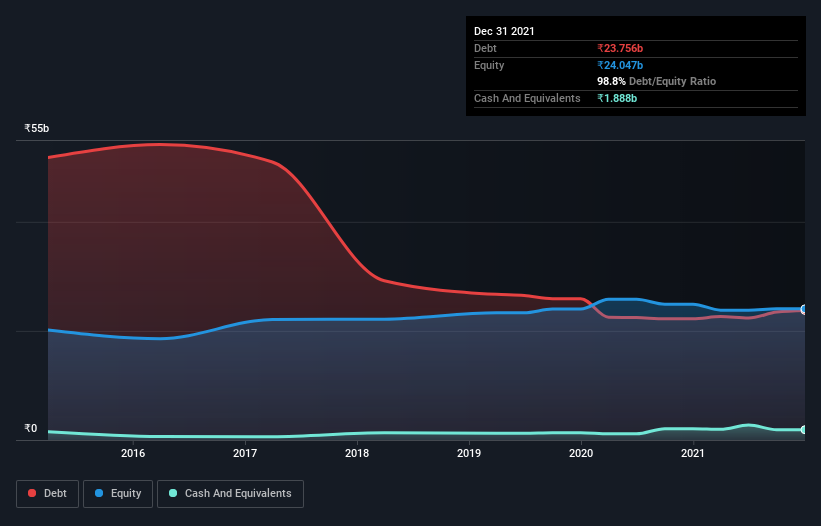Screen dimensions: 821x526
Task: Click the ₹1.888b cash value
Action: [x=617, y=98]
